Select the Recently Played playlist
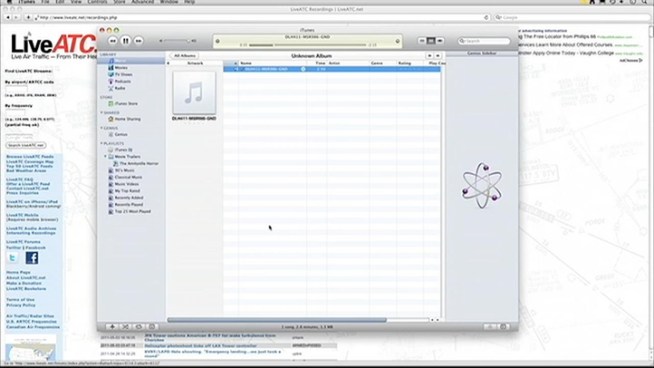This screenshot has height=368, width=654. tap(128, 204)
